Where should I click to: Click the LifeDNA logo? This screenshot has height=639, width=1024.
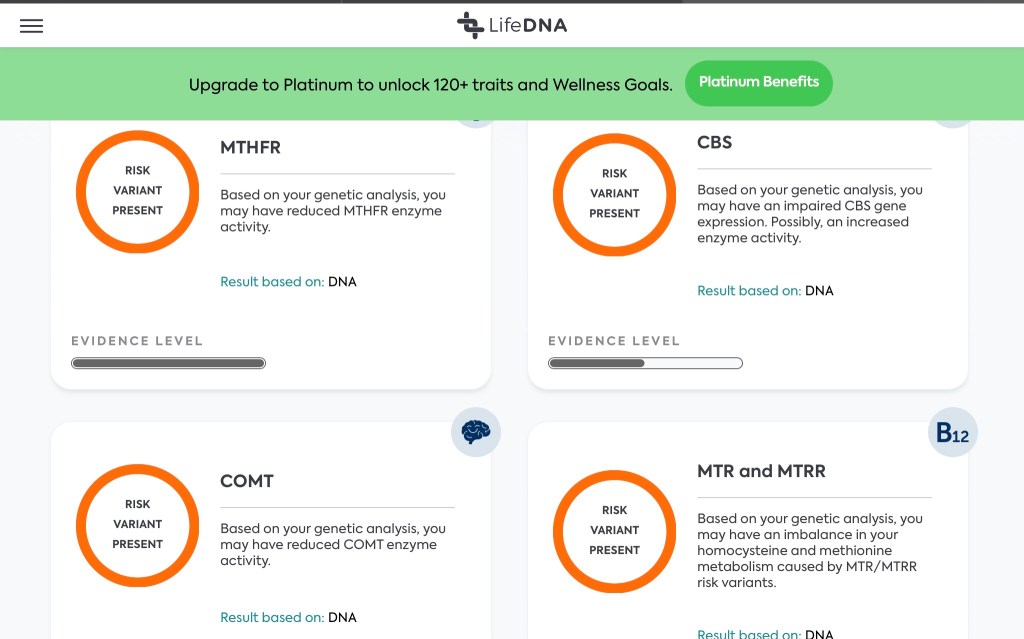pyautogui.click(x=512, y=26)
